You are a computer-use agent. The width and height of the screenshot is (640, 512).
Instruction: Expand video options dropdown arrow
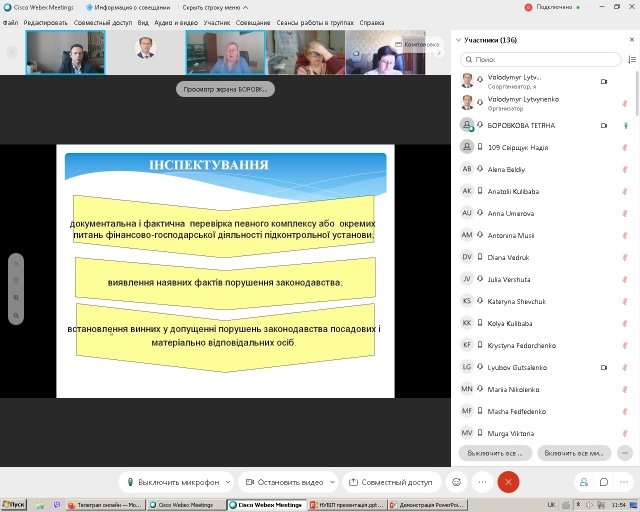pos(333,482)
